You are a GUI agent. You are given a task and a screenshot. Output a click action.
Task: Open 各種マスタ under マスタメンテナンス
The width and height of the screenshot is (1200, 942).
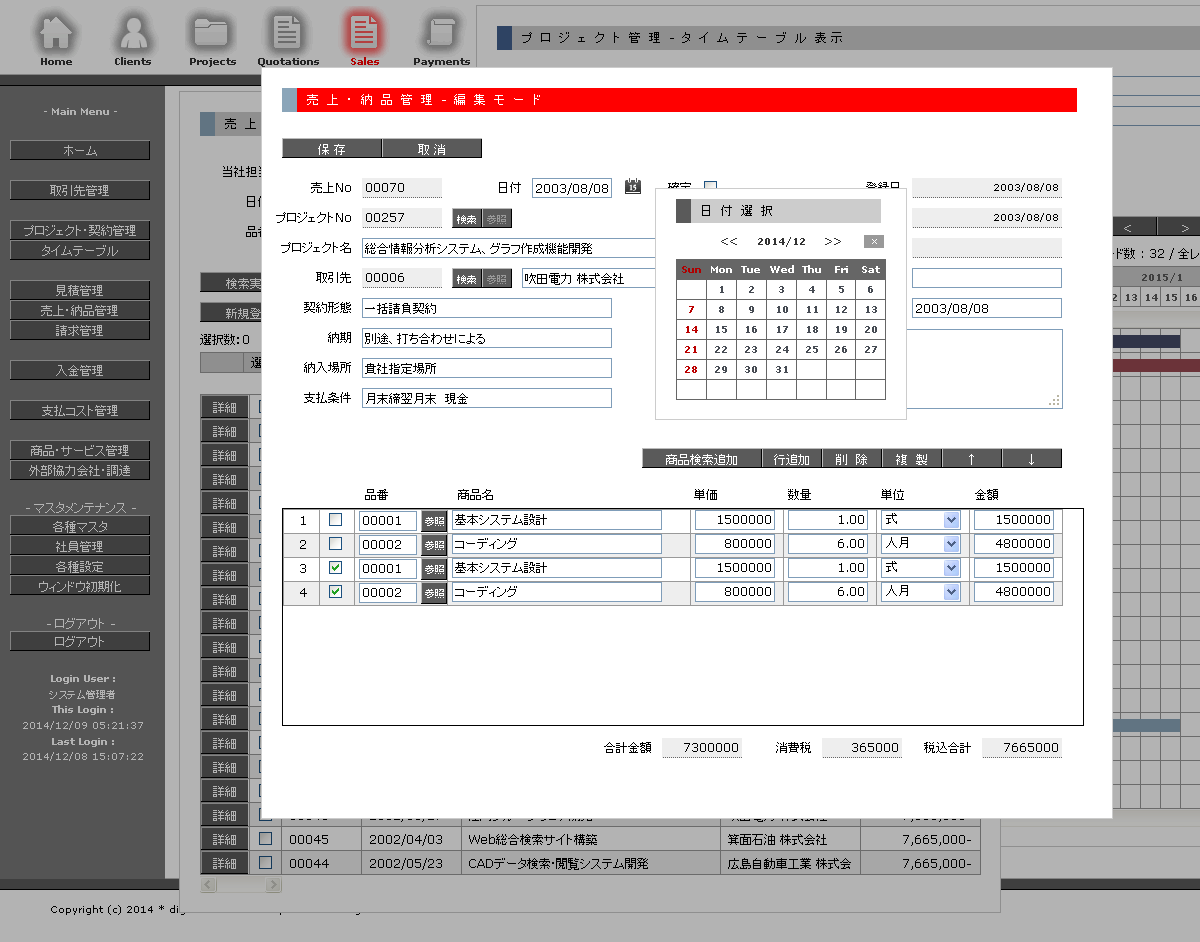point(80,526)
